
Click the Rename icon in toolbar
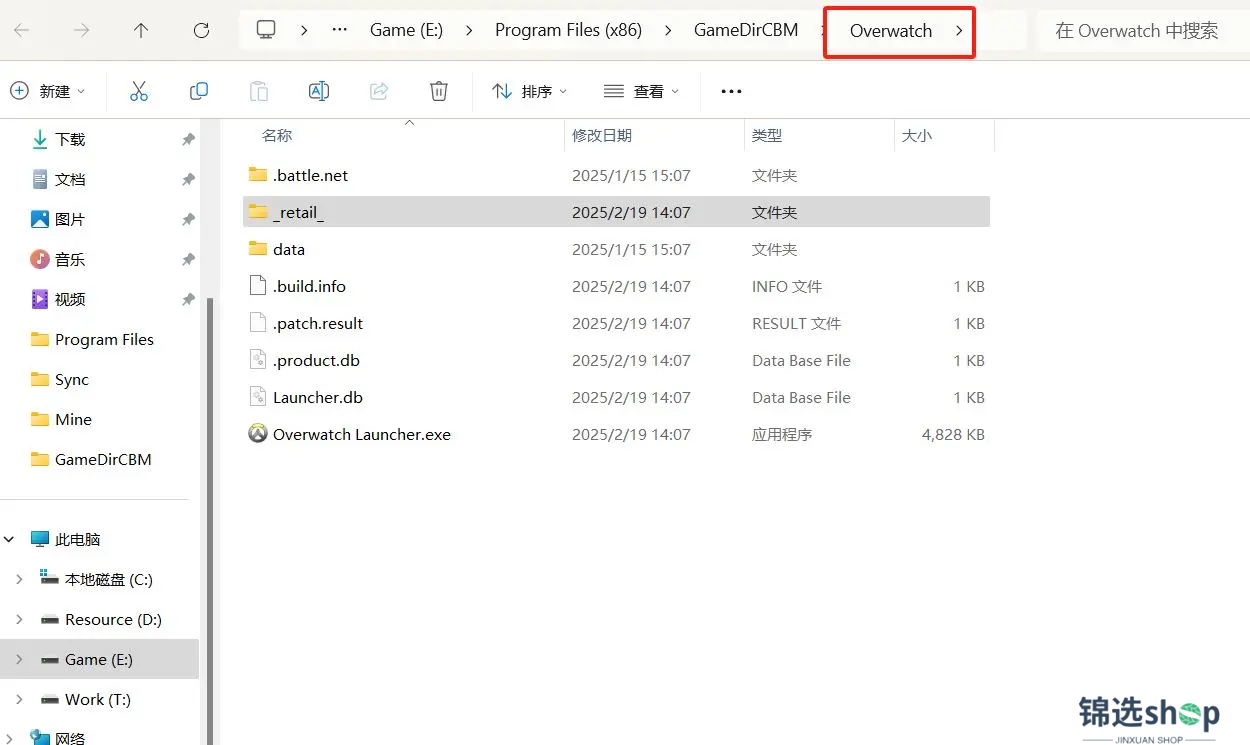click(x=319, y=91)
